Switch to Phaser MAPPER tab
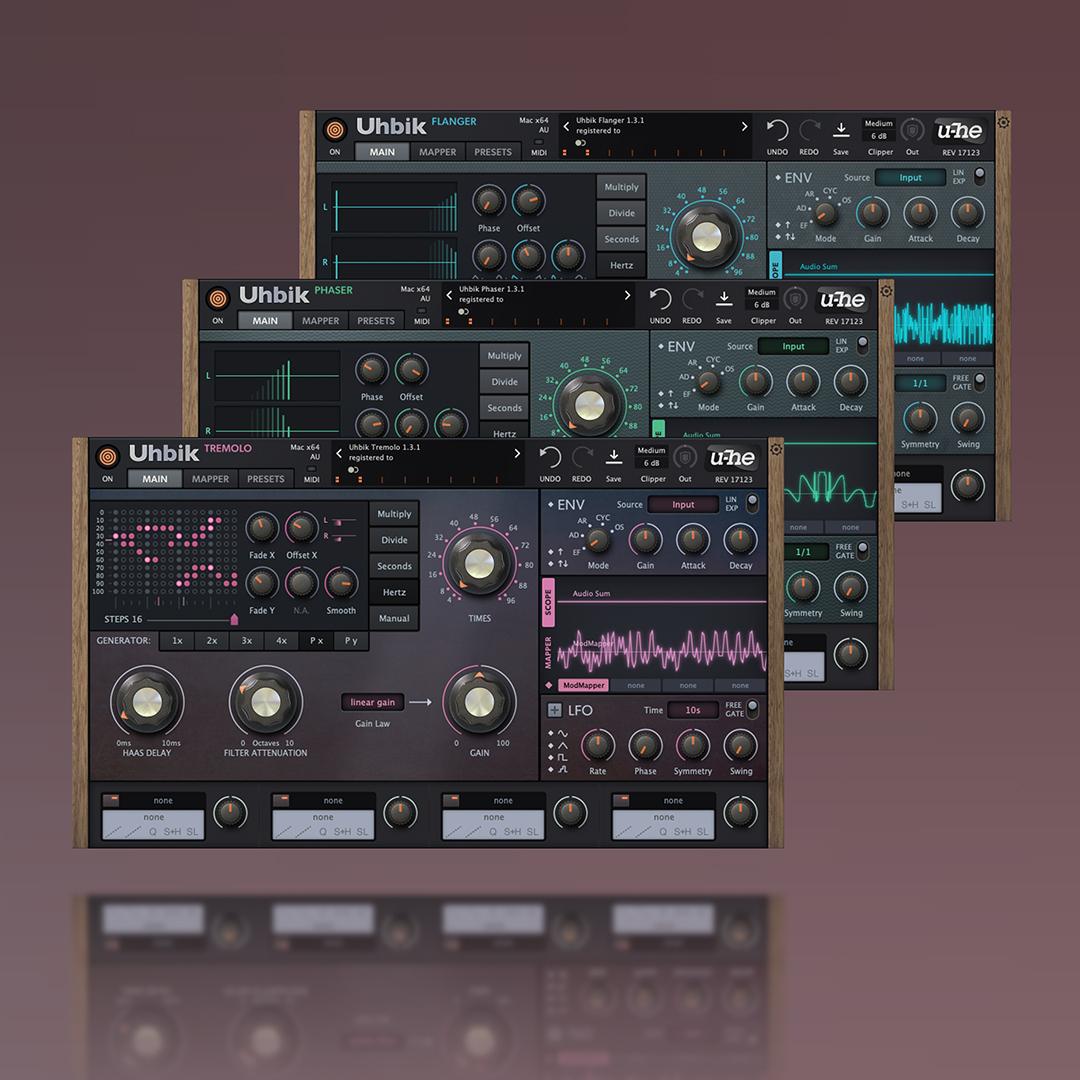This screenshot has height=1080, width=1080. 320,321
